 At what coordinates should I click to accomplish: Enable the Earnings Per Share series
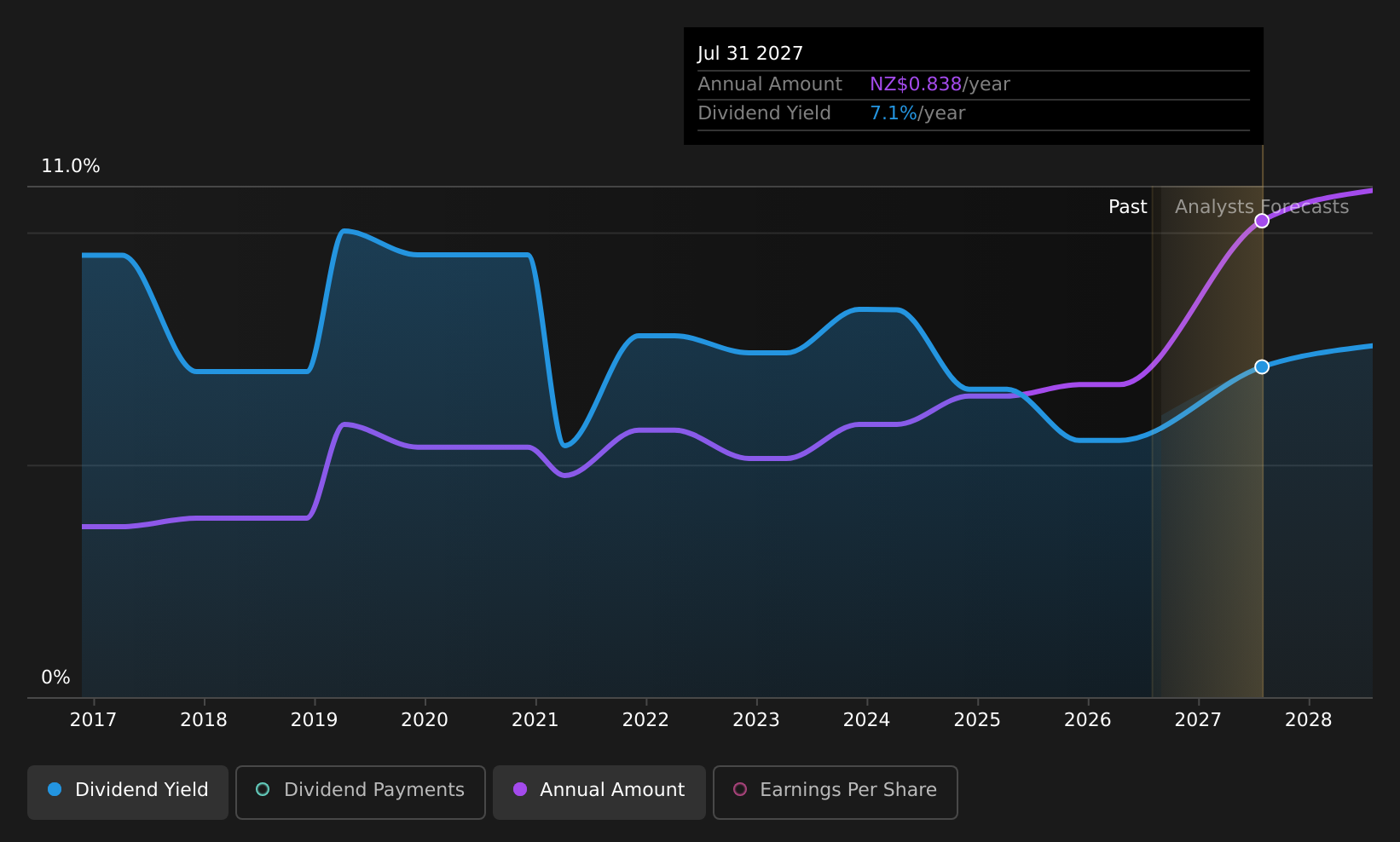coord(836,792)
